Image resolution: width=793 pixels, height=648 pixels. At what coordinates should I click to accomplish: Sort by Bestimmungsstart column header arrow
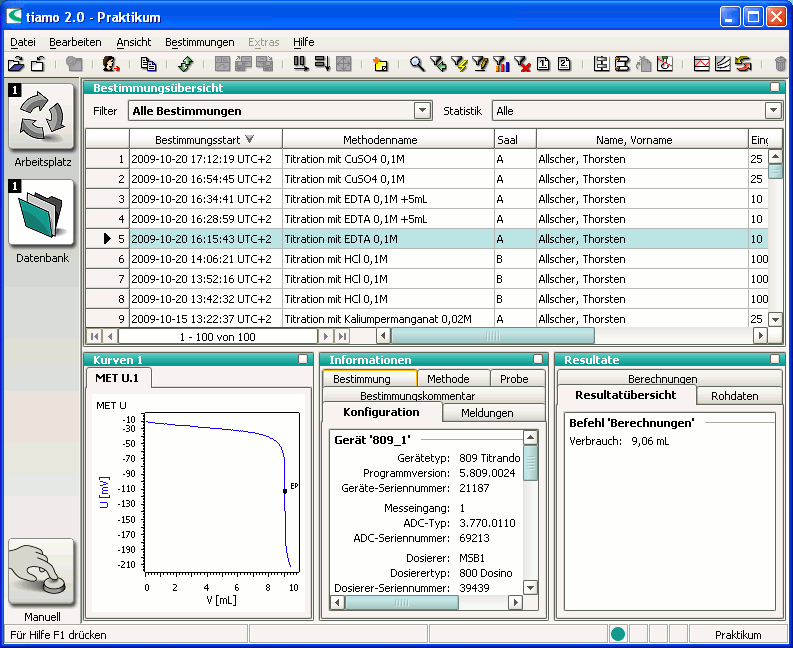point(249,140)
